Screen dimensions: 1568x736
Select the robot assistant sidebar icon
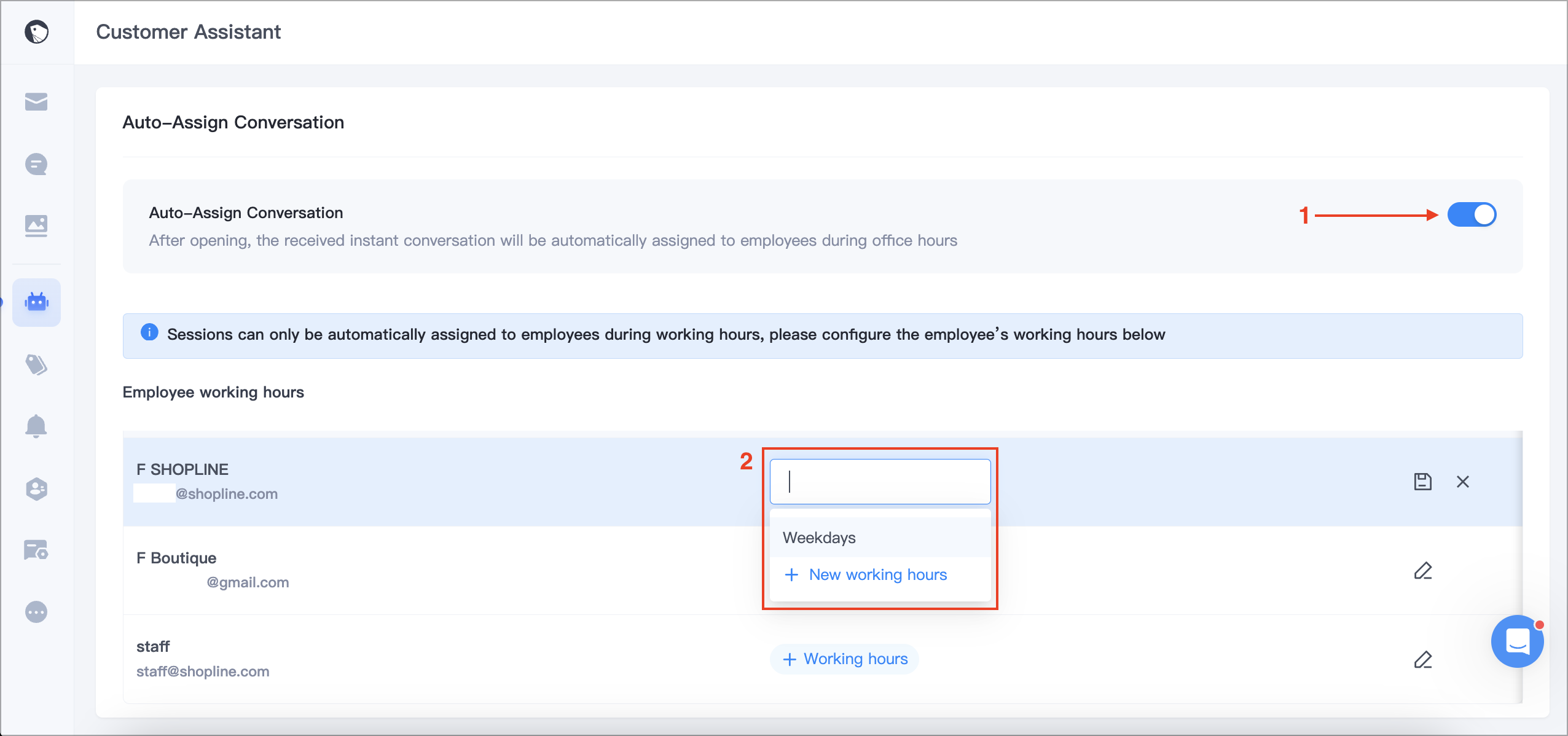click(36, 302)
